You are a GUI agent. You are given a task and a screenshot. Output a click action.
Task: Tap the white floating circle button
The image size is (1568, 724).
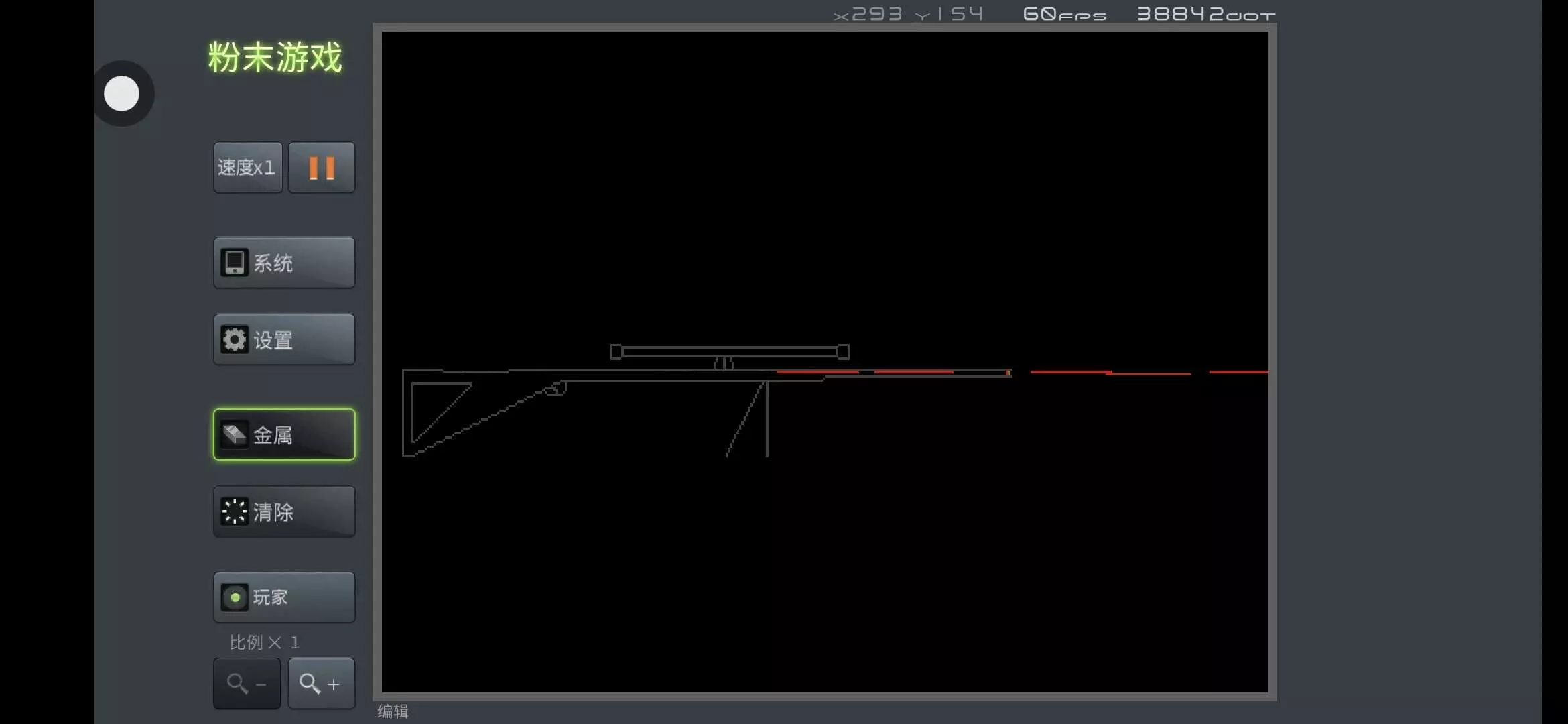click(122, 94)
